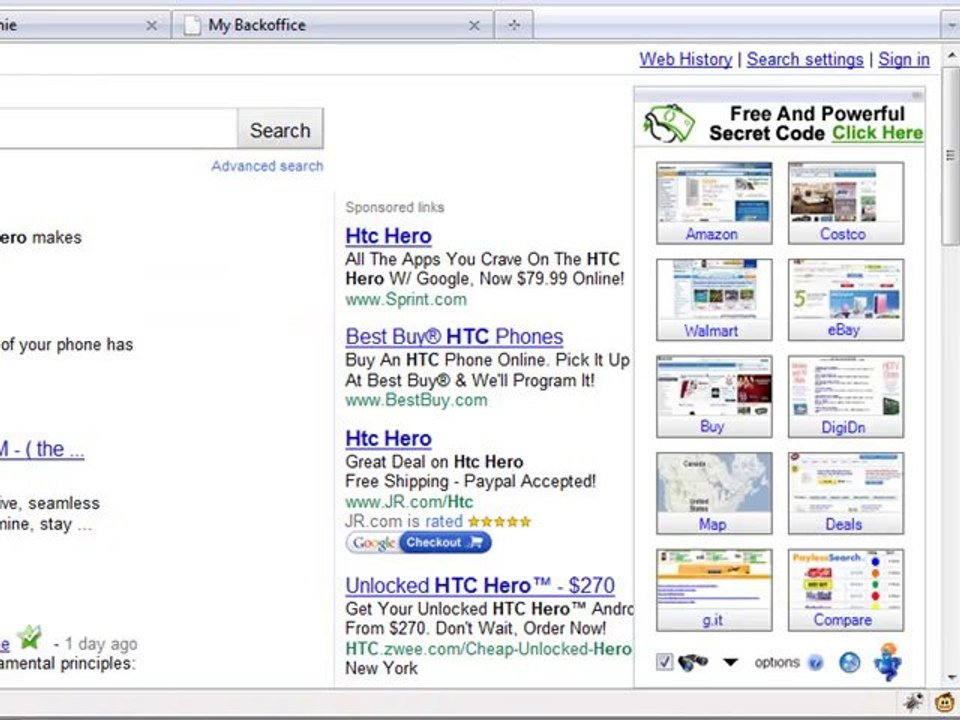The image size is (960, 720).
Task: Toggle the checkbox beside the binoculars icon
Action: coord(664,662)
